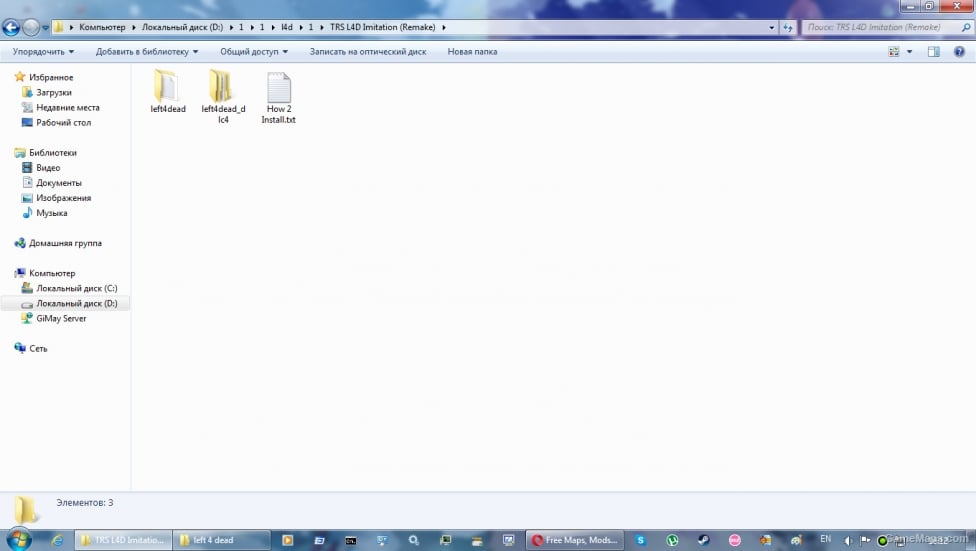The height and width of the screenshot is (551, 976).
Task: Click the volume speaker tray icon
Action: [x=848, y=540]
